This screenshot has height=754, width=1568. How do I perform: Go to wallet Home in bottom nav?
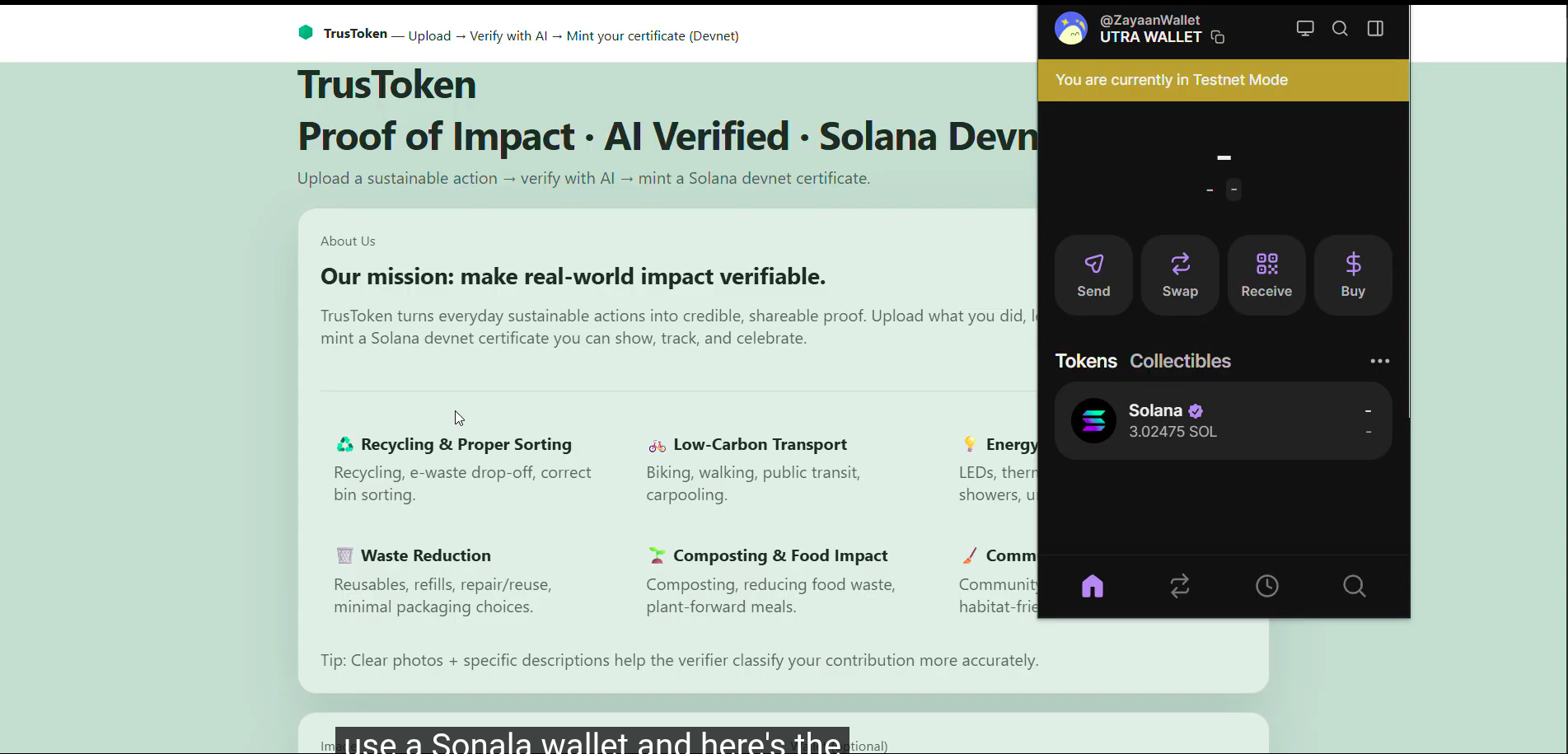click(x=1093, y=586)
